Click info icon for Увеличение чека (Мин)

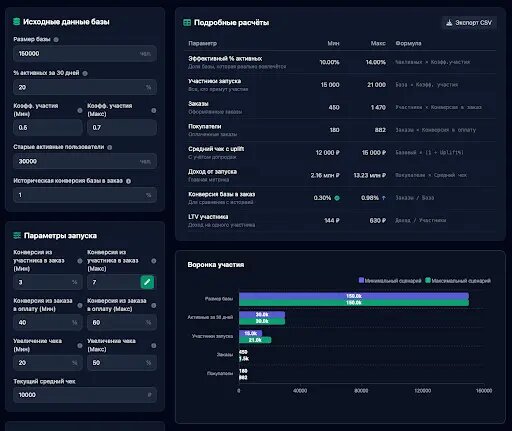coord(80,345)
